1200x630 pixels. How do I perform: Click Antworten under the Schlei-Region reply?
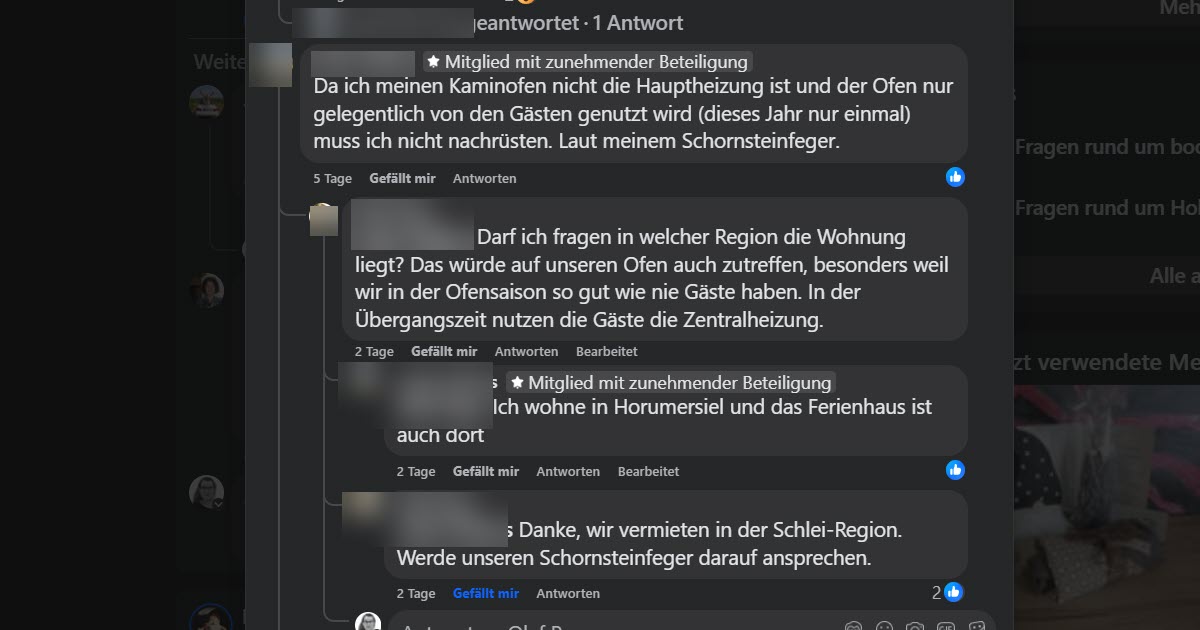[568, 593]
